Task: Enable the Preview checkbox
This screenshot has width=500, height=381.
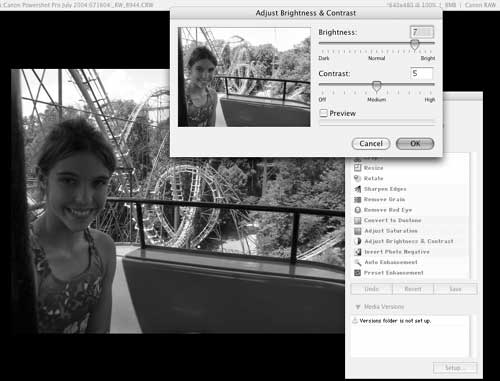Action: click(x=323, y=113)
